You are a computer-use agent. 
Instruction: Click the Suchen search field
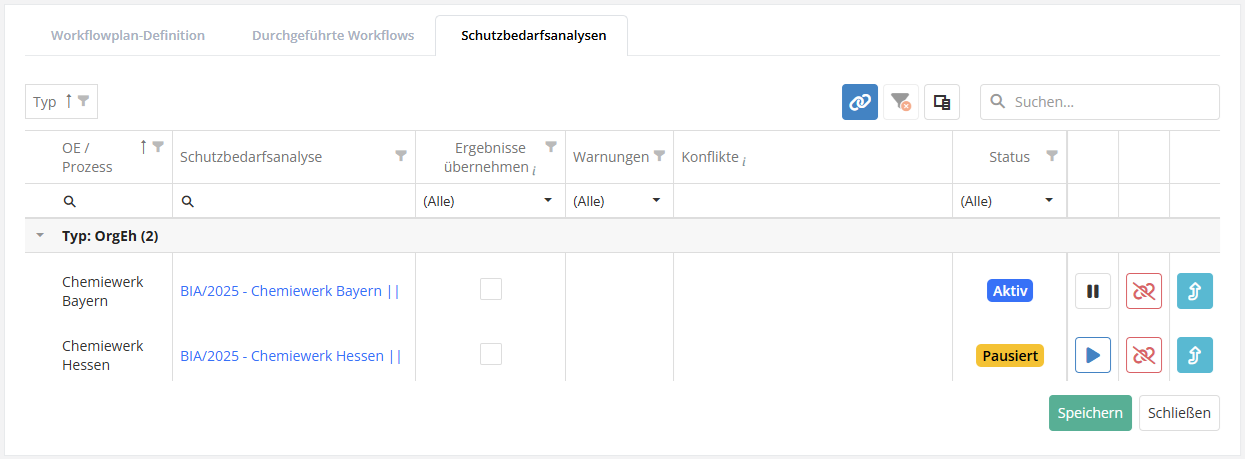(x=1110, y=102)
